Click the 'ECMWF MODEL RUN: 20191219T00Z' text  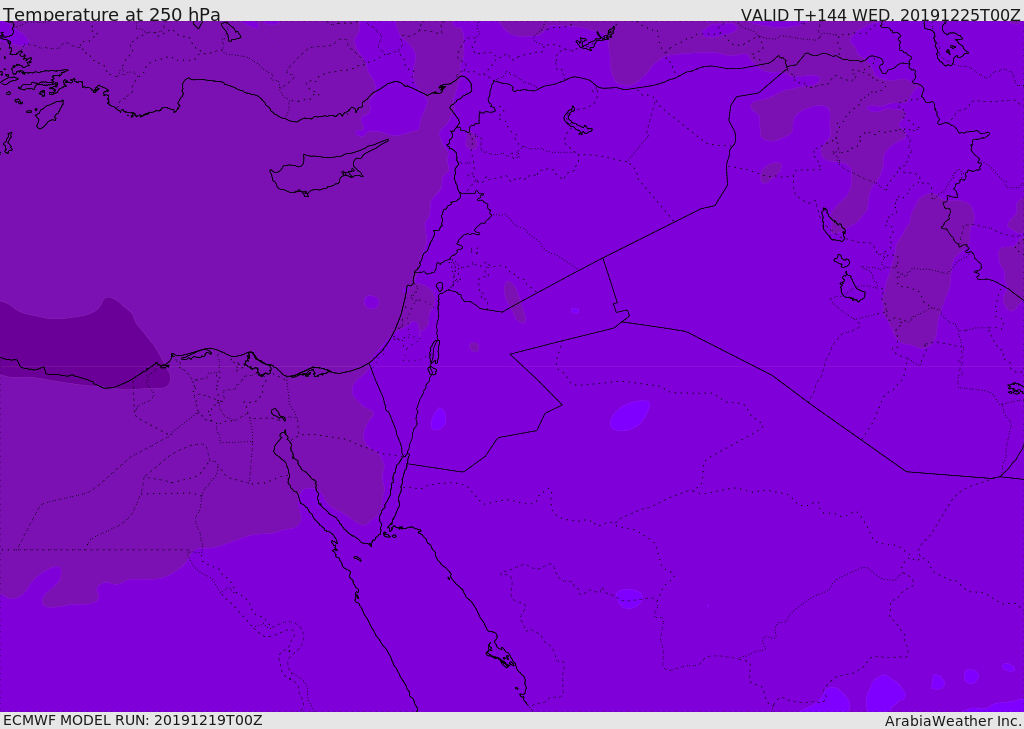[133, 720]
